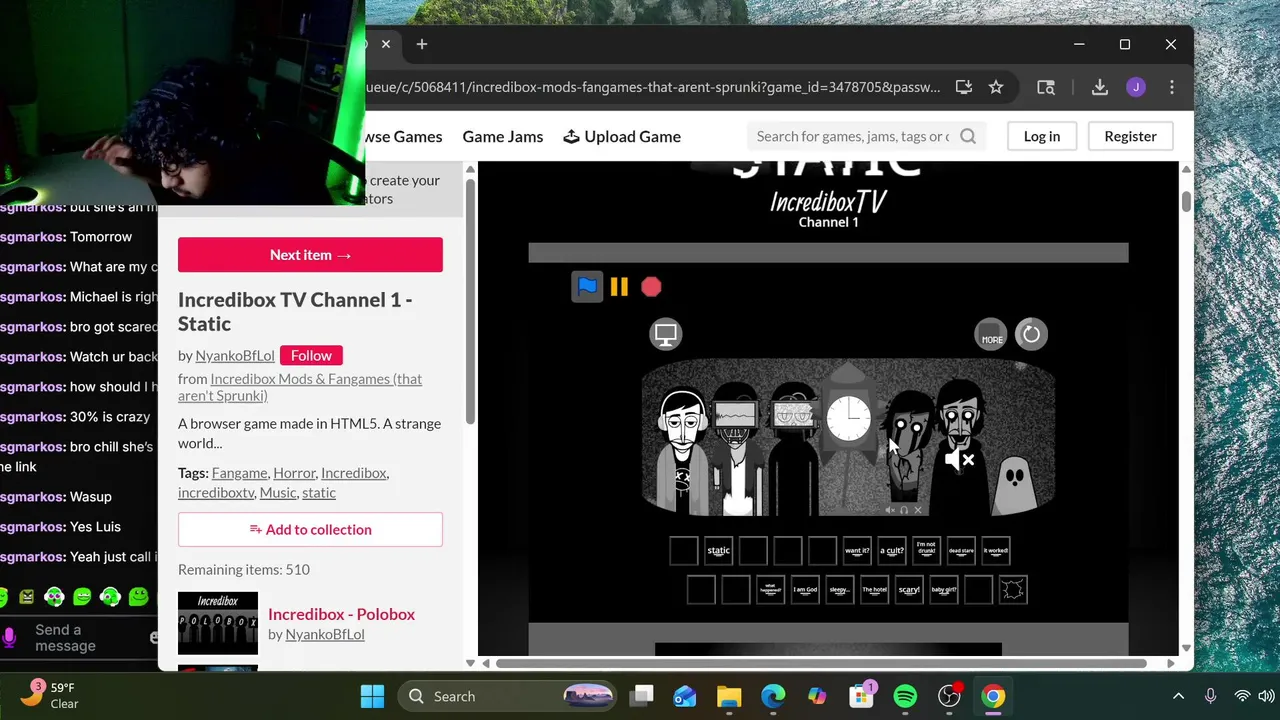
Task: Click the 'Next item →' button
Action: click(x=310, y=255)
